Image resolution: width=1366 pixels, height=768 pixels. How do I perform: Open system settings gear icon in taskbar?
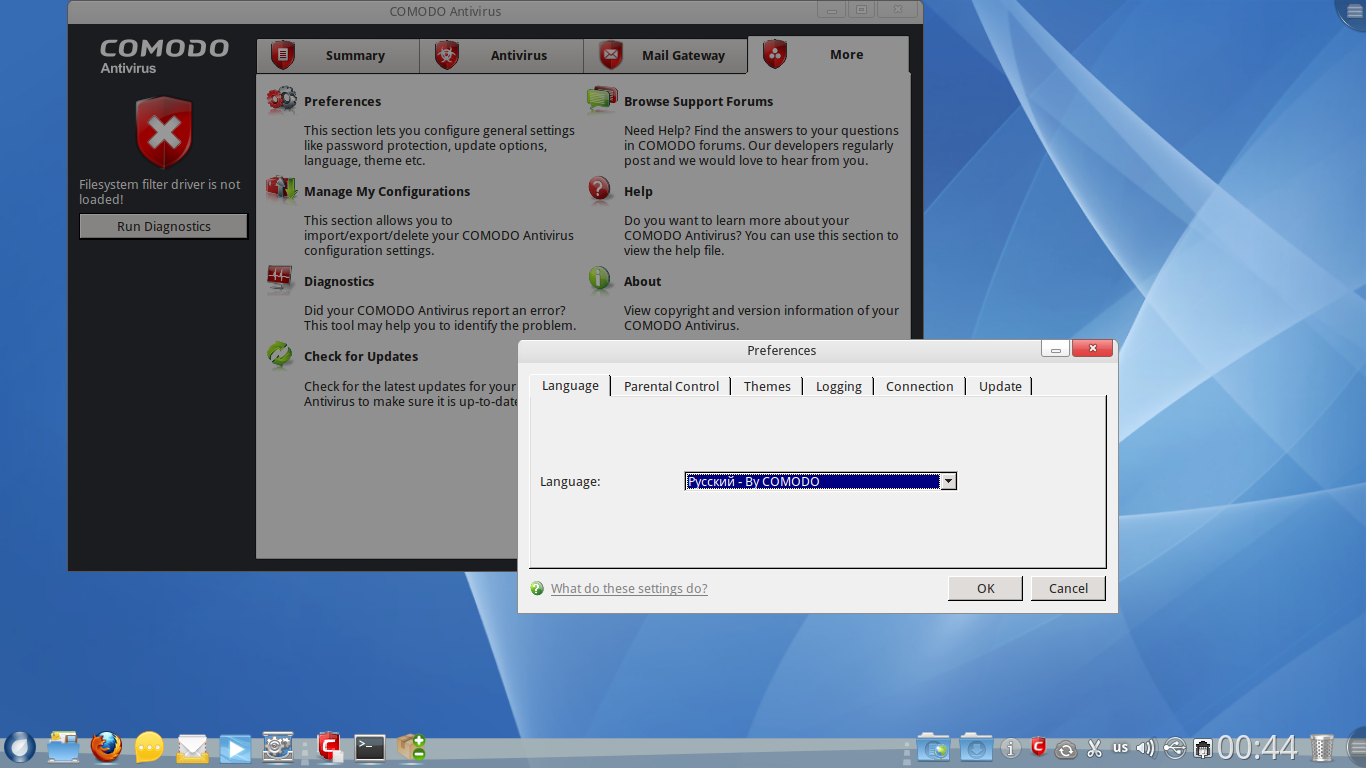277,746
